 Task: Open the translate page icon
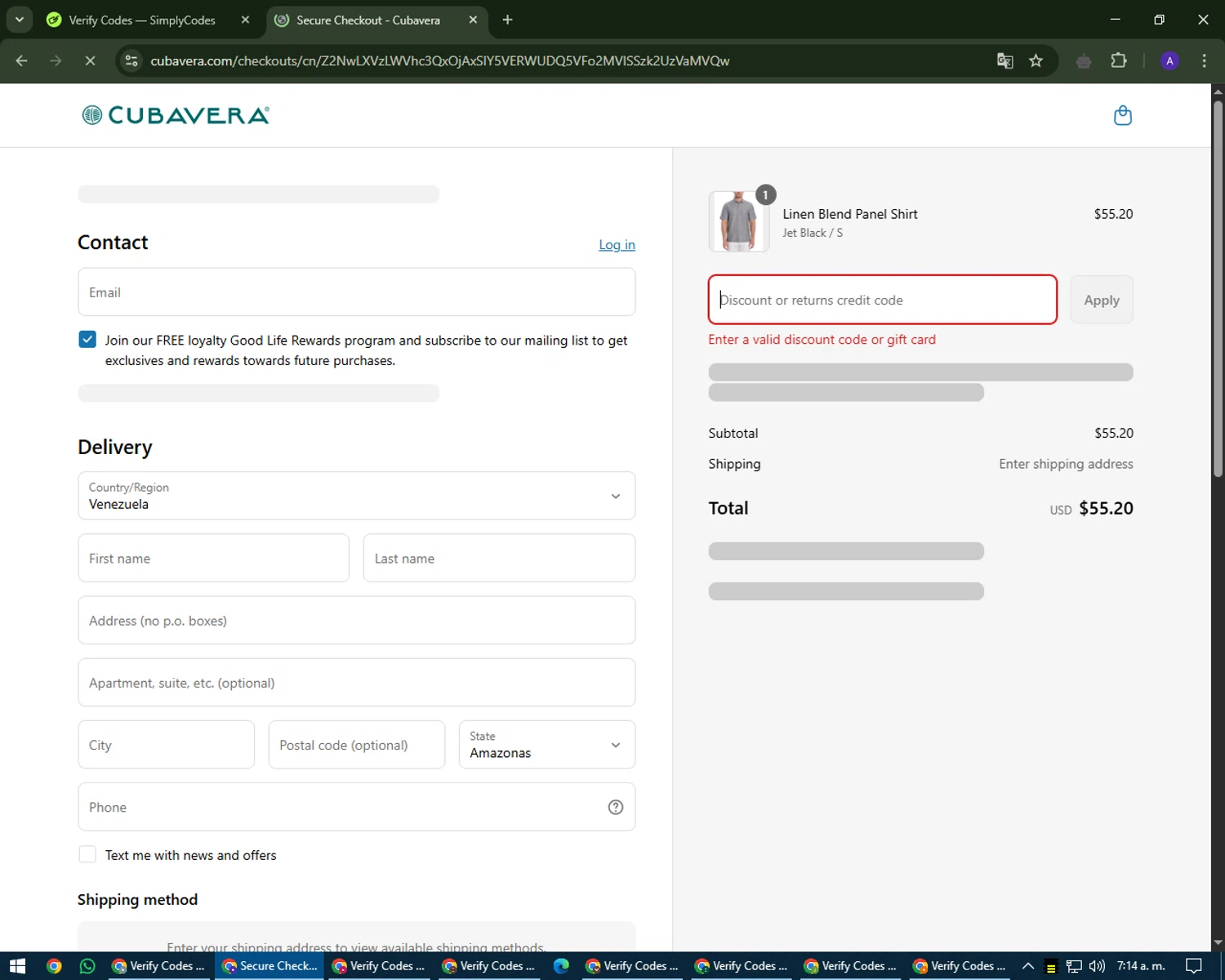tap(1005, 60)
